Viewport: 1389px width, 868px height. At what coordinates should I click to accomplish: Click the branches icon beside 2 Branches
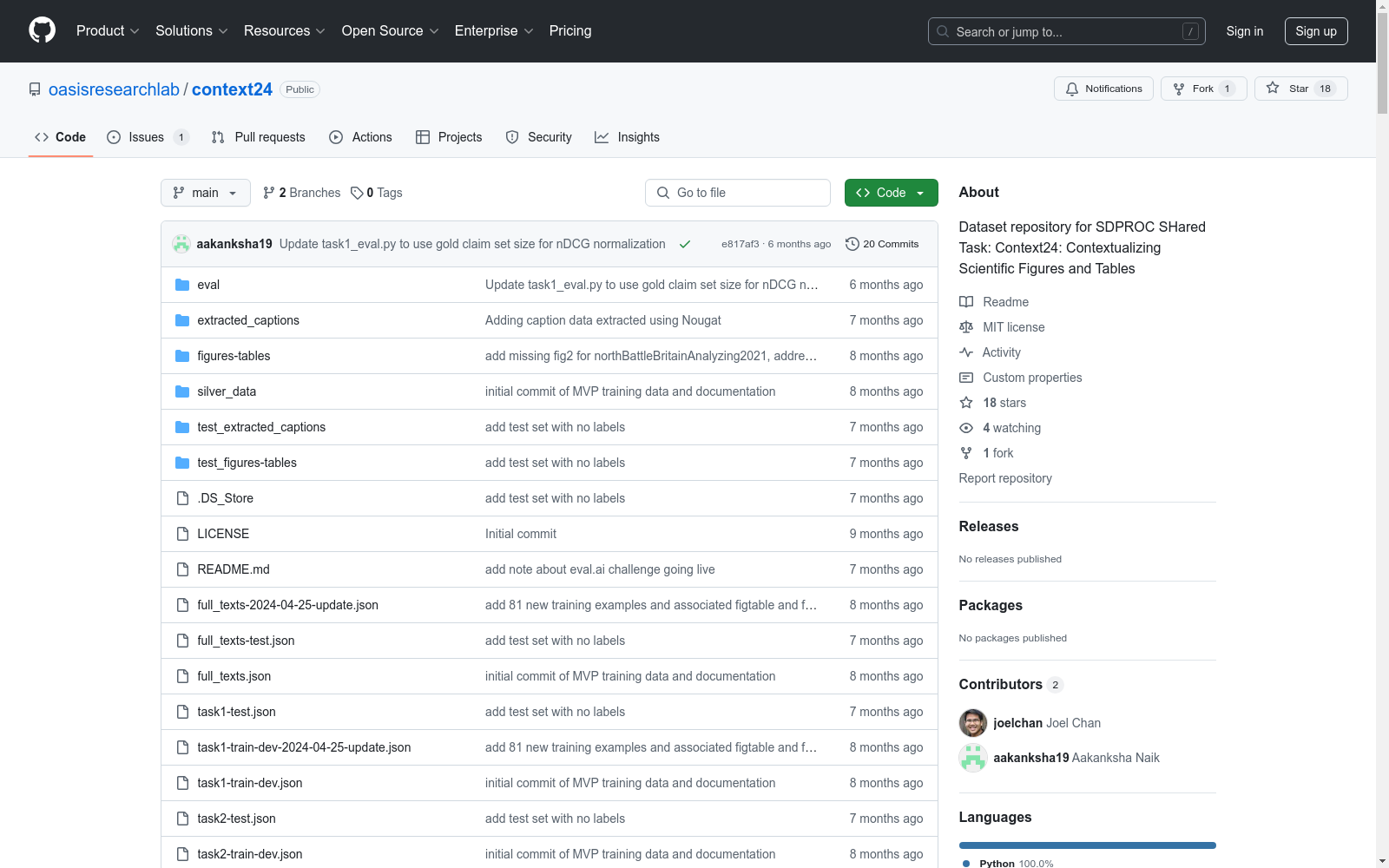[x=269, y=193]
